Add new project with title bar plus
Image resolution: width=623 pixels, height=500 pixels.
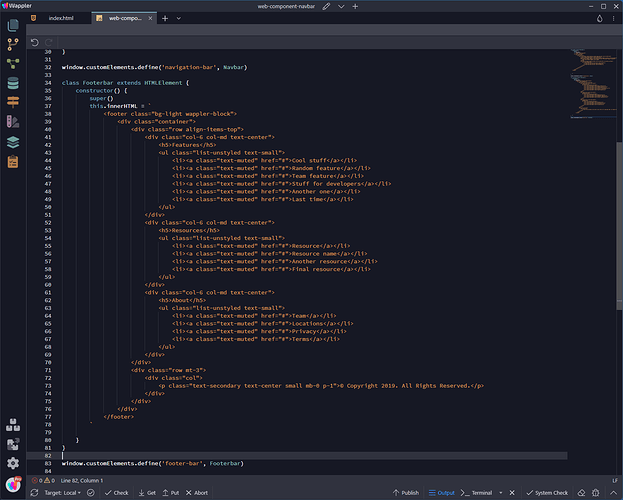point(355,6)
